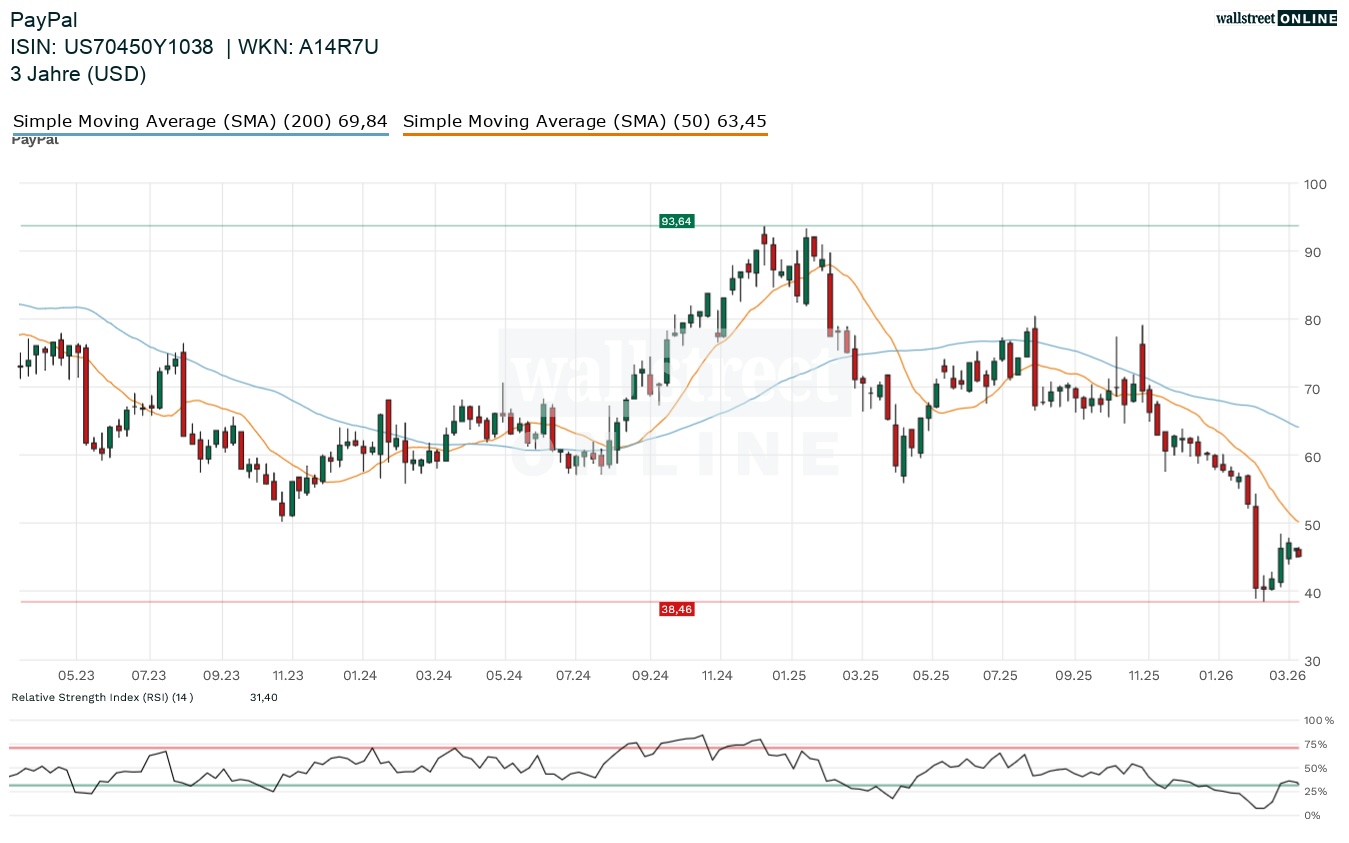Toggle the SMA (50) legend entry
1349x843 pixels.
585,121
